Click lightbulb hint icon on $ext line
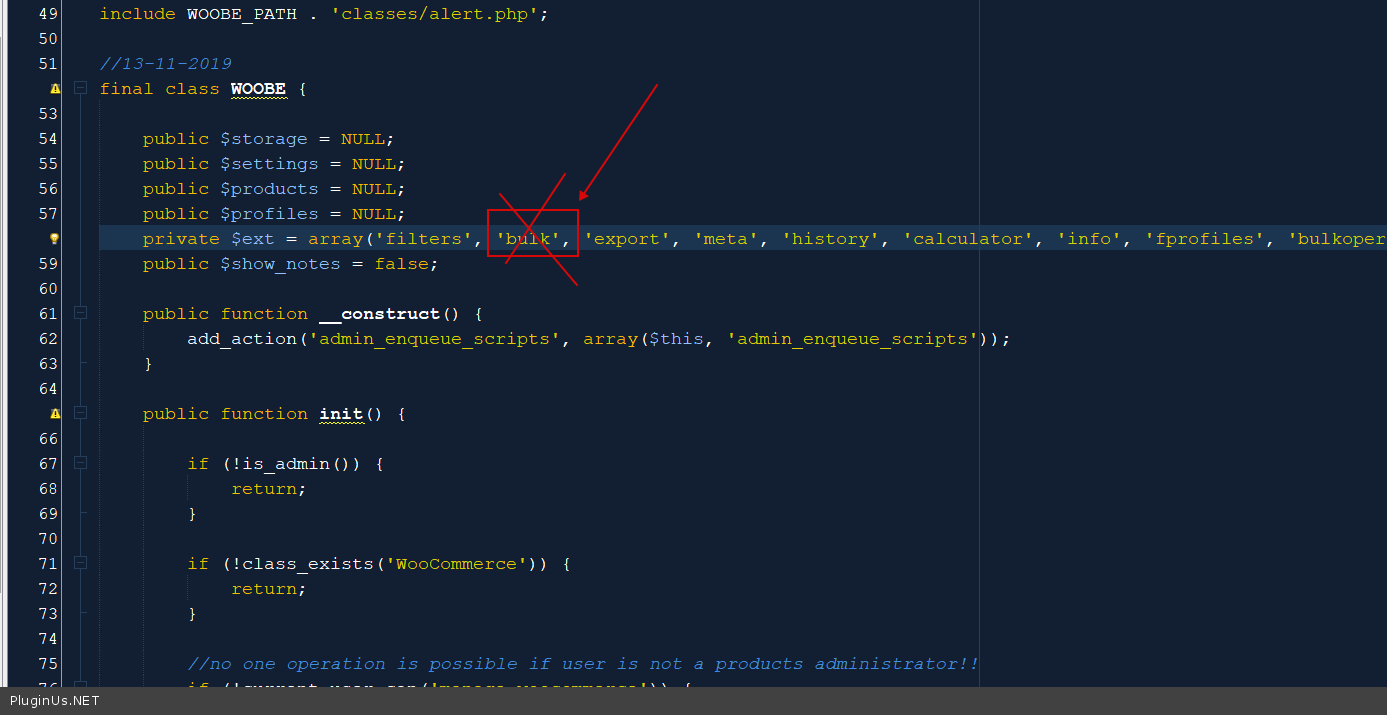 click(55, 239)
